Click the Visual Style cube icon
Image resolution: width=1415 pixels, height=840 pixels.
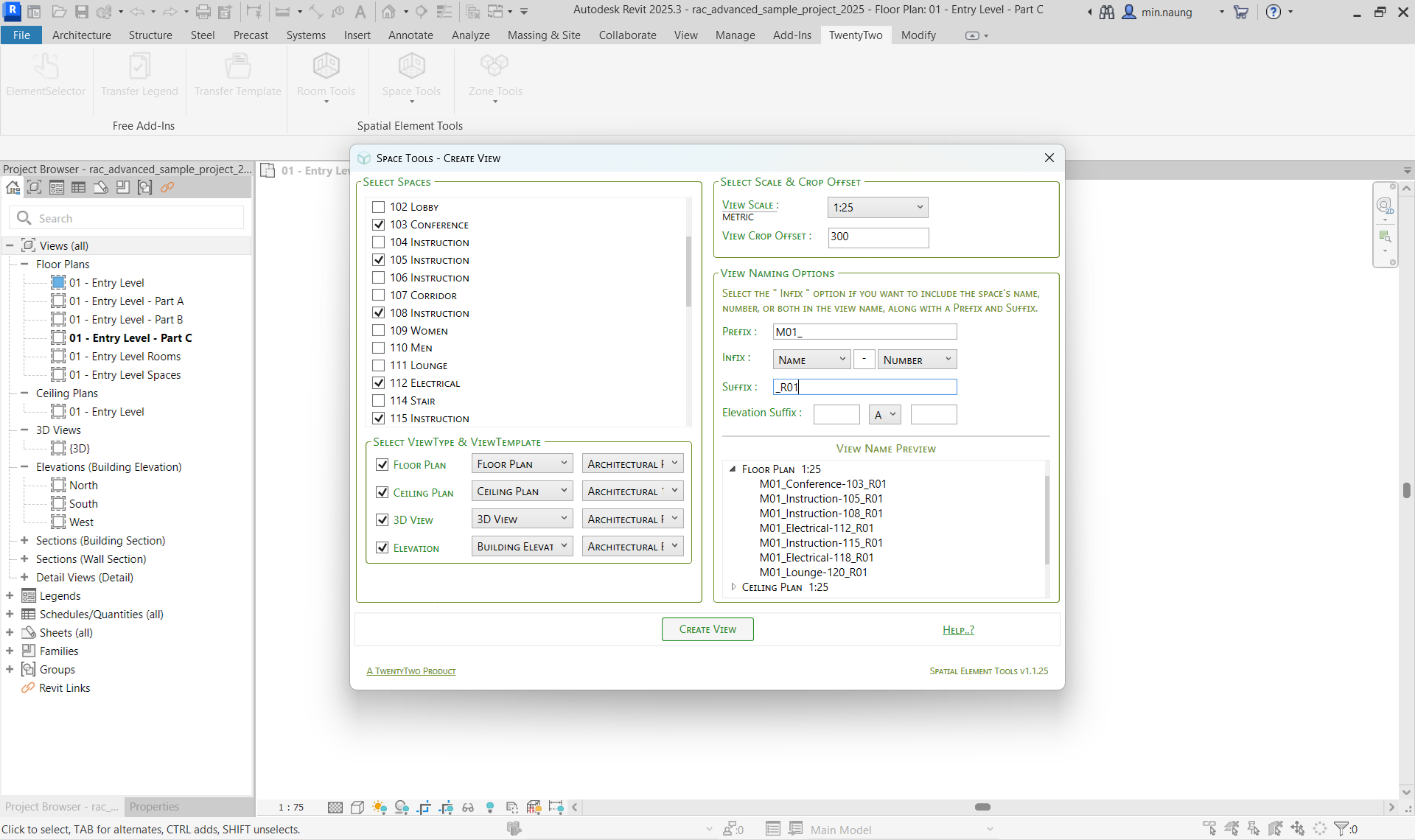tap(357, 808)
